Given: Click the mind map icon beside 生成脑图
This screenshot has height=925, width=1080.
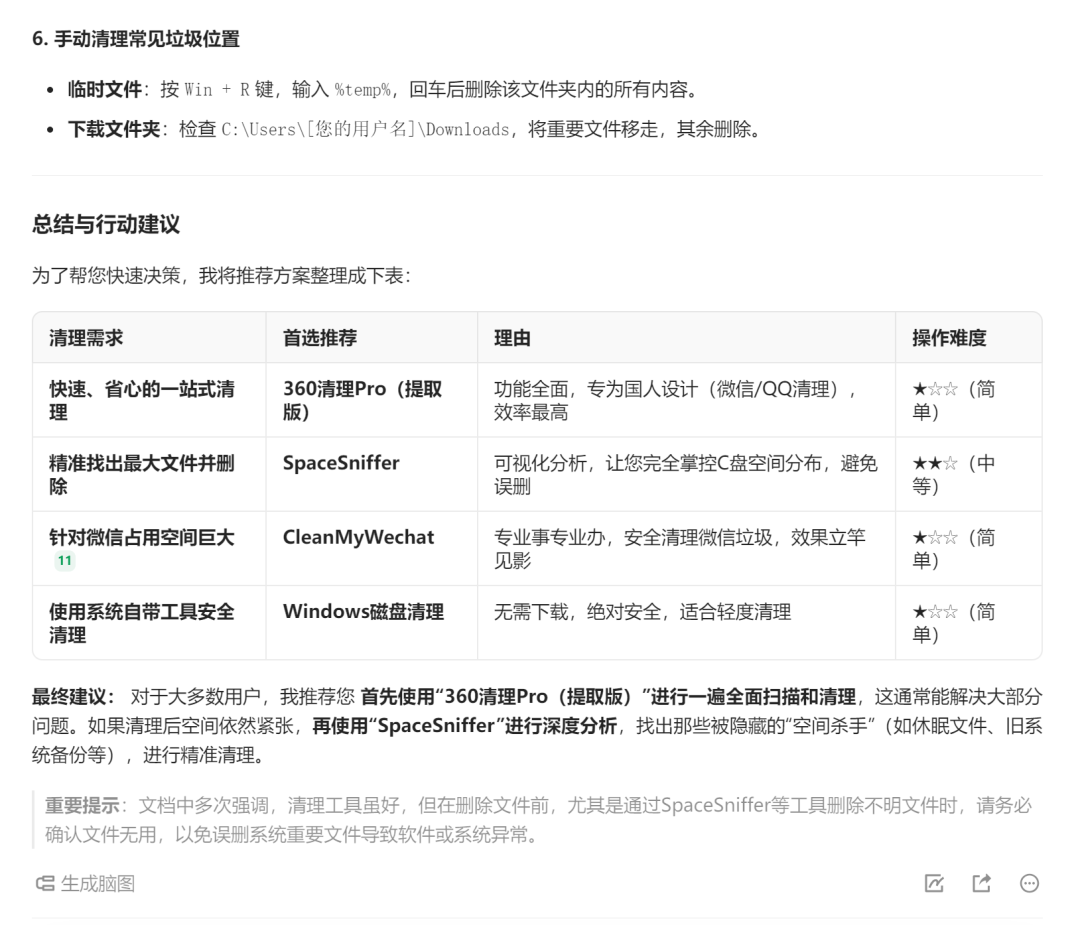Looking at the screenshot, I should click(45, 884).
